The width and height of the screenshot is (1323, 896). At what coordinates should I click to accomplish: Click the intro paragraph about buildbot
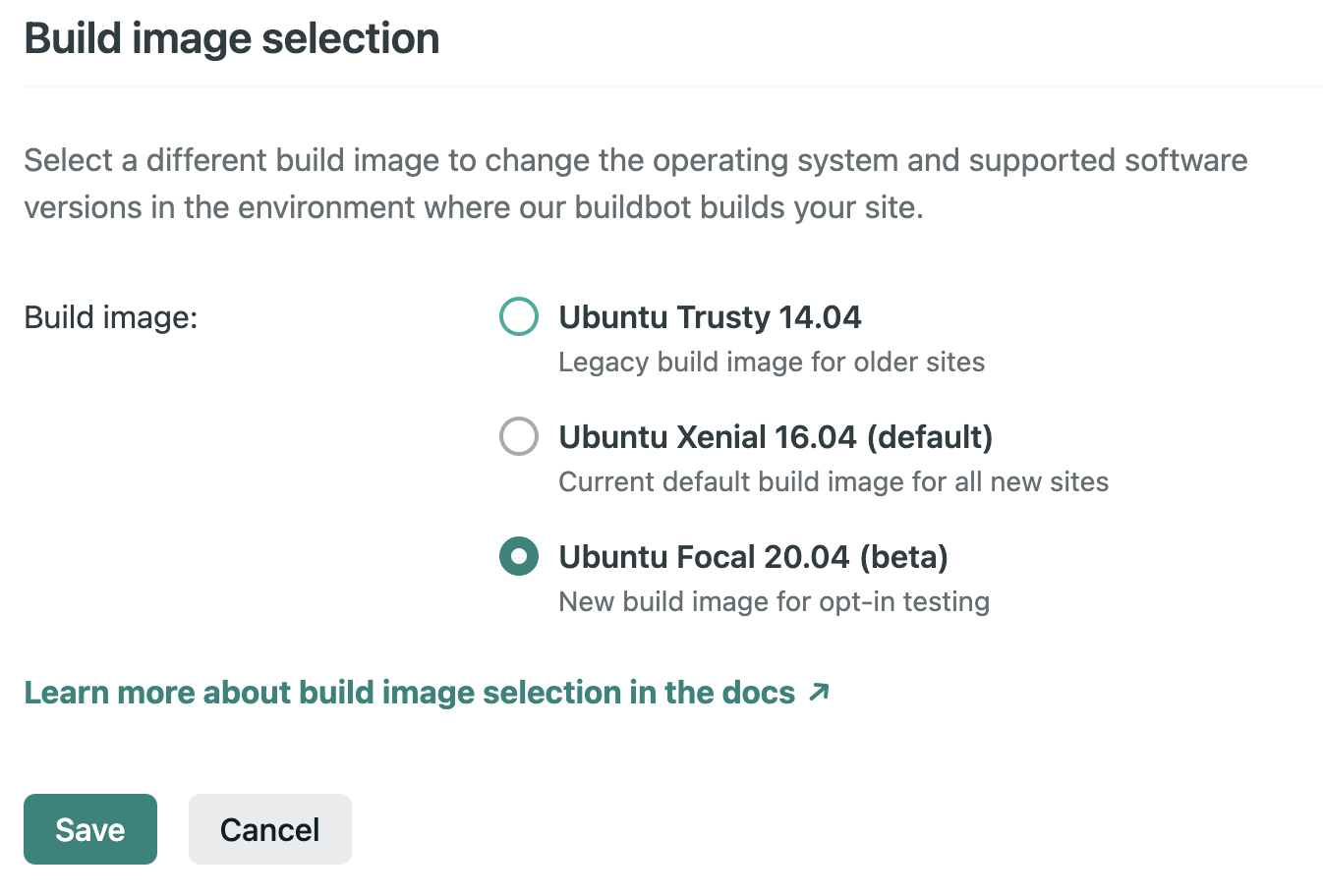click(x=634, y=183)
